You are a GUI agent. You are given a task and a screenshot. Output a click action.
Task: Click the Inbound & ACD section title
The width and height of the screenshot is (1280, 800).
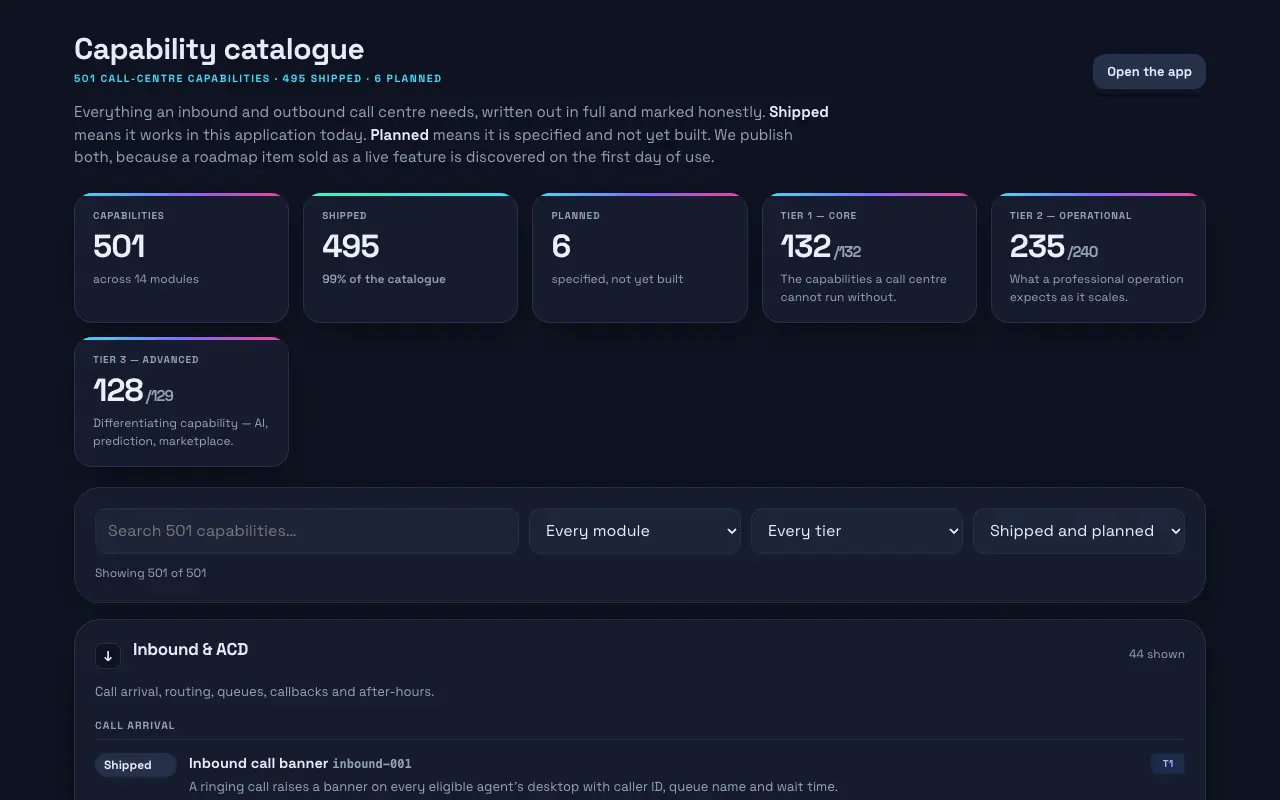[x=190, y=650]
